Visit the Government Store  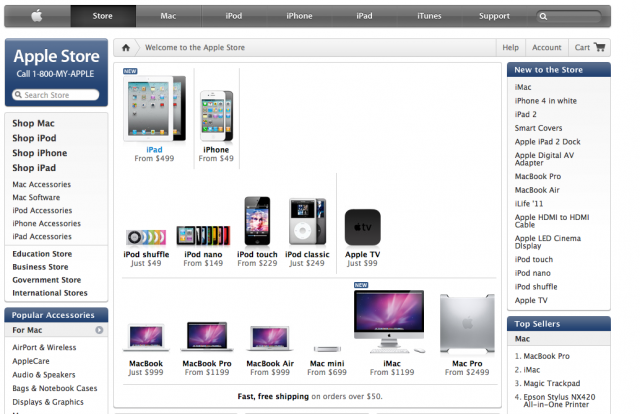[47, 280]
